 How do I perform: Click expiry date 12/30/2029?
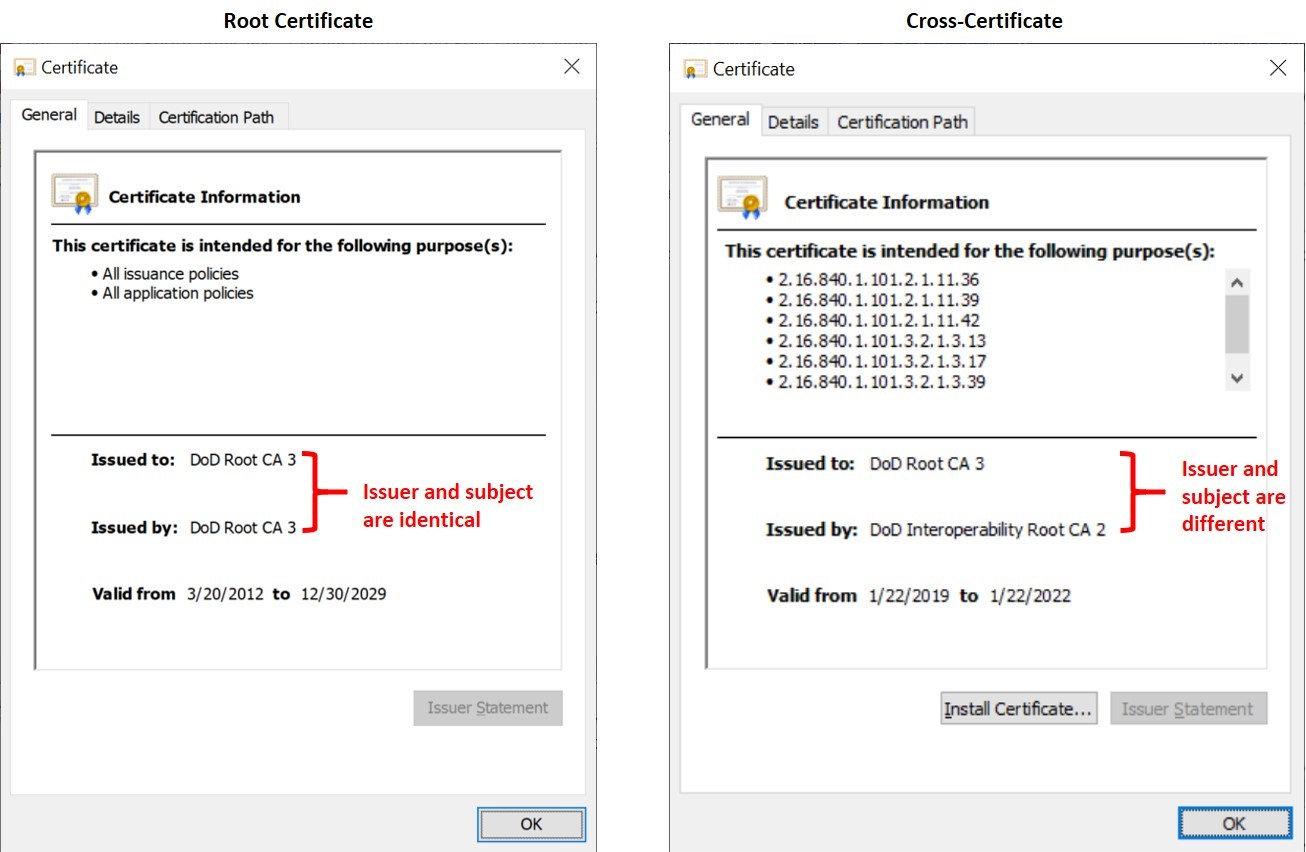(343, 594)
